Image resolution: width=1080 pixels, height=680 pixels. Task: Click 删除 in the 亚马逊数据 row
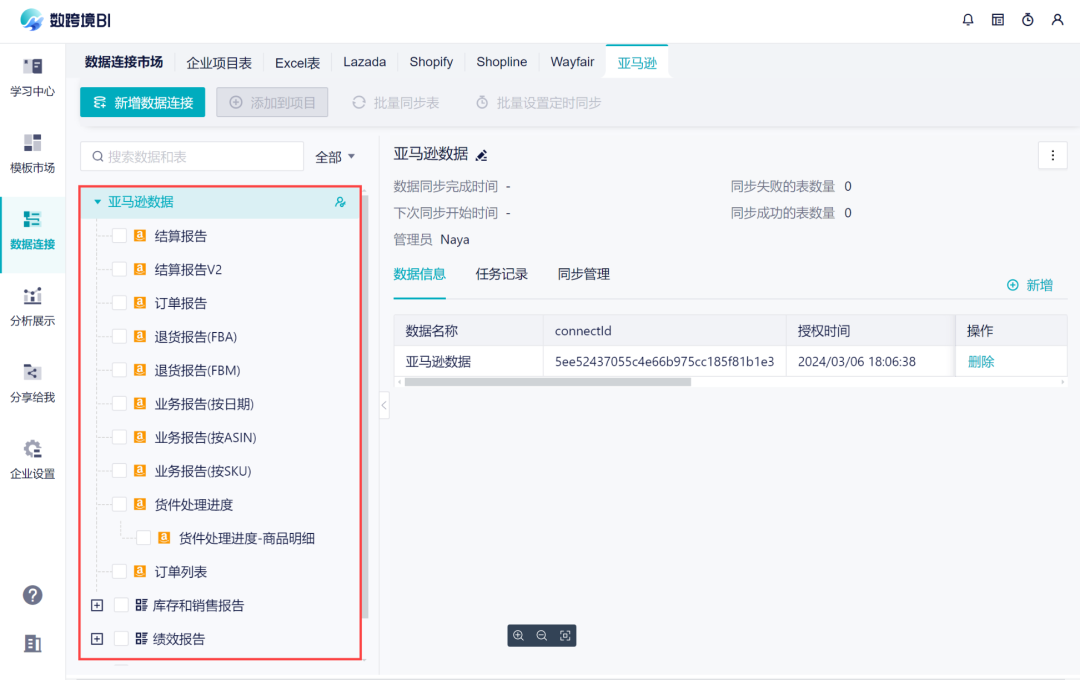[x=981, y=362]
